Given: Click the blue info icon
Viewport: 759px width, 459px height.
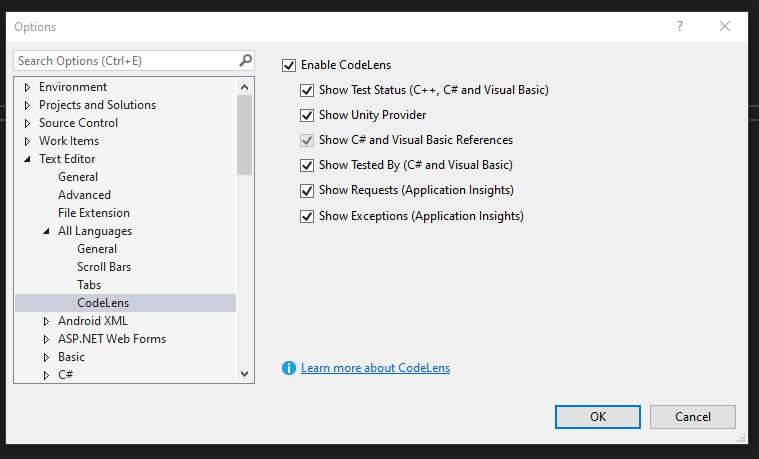Looking at the screenshot, I should tap(289, 368).
